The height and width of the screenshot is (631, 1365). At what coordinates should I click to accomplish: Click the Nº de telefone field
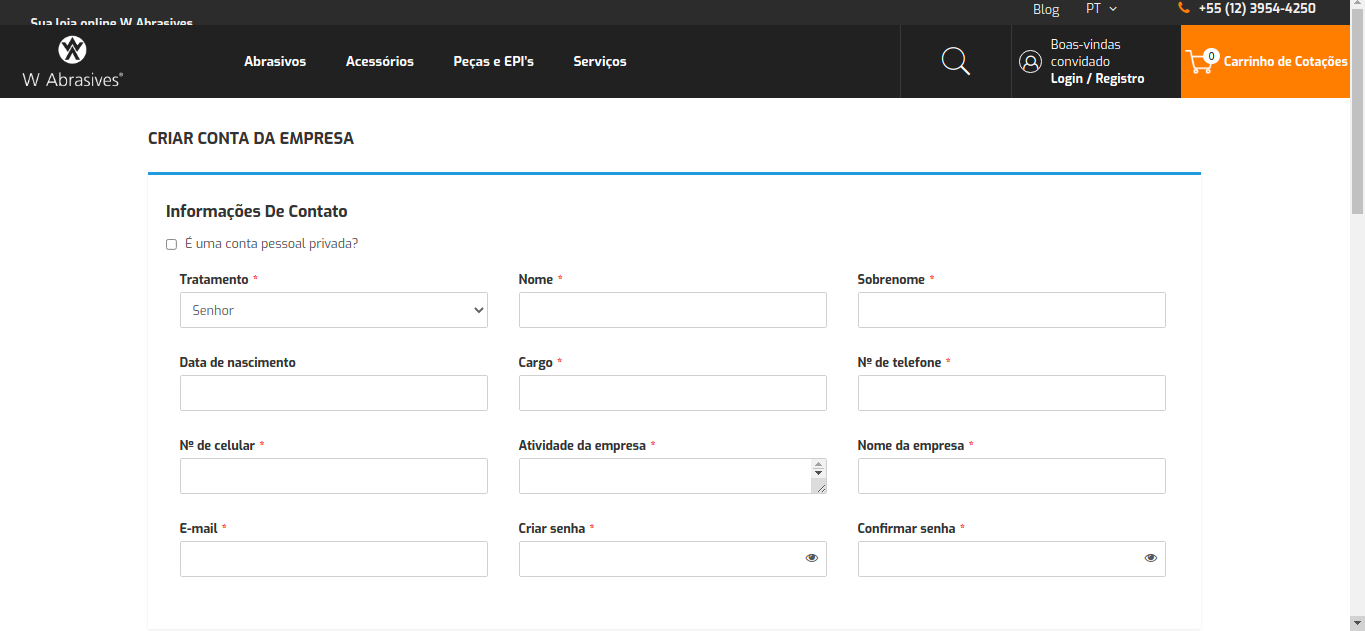[x=1012, y=393]
